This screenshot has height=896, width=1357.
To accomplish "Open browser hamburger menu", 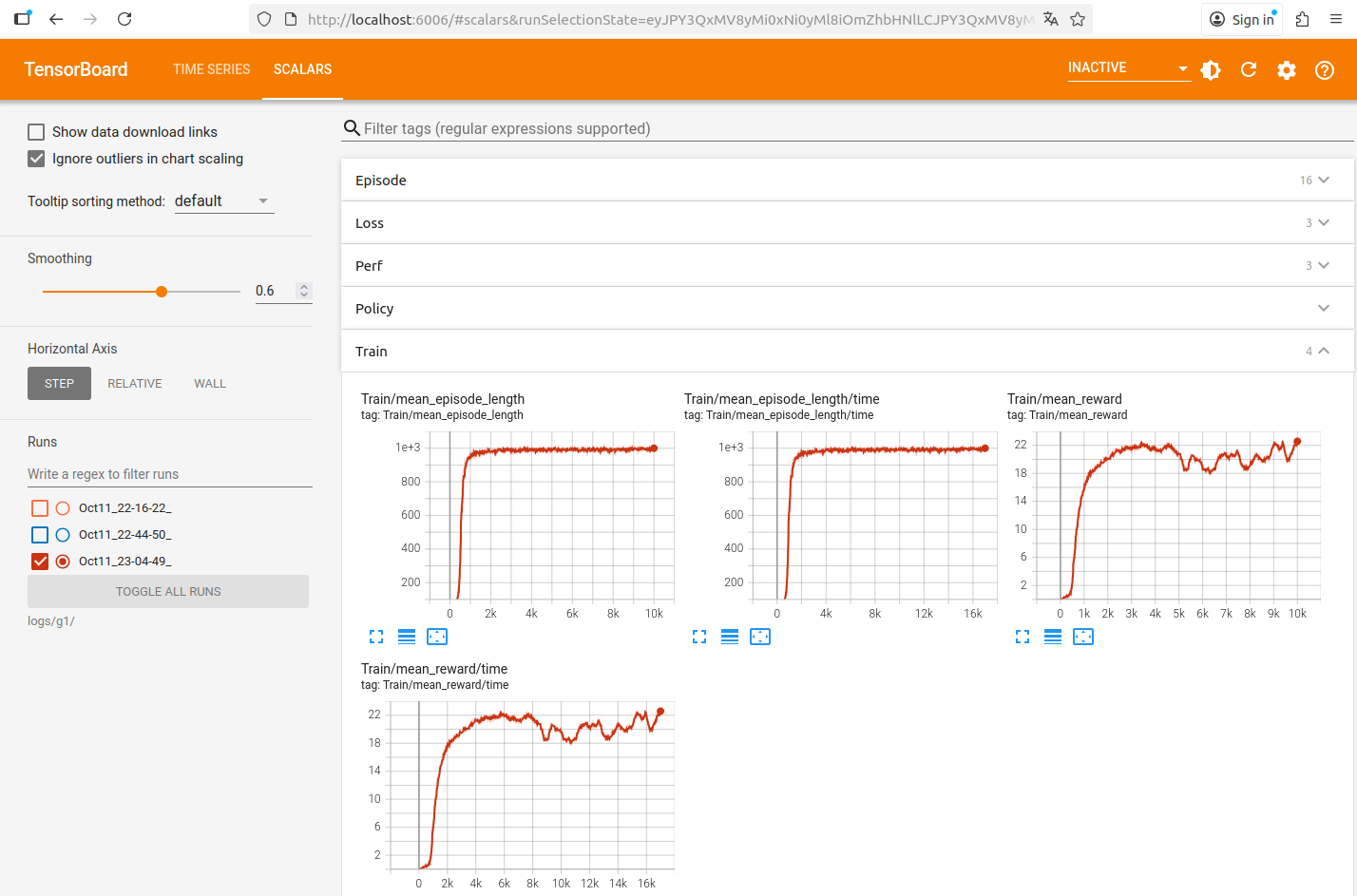I will pyautogui.click(x=1336, y=19).
